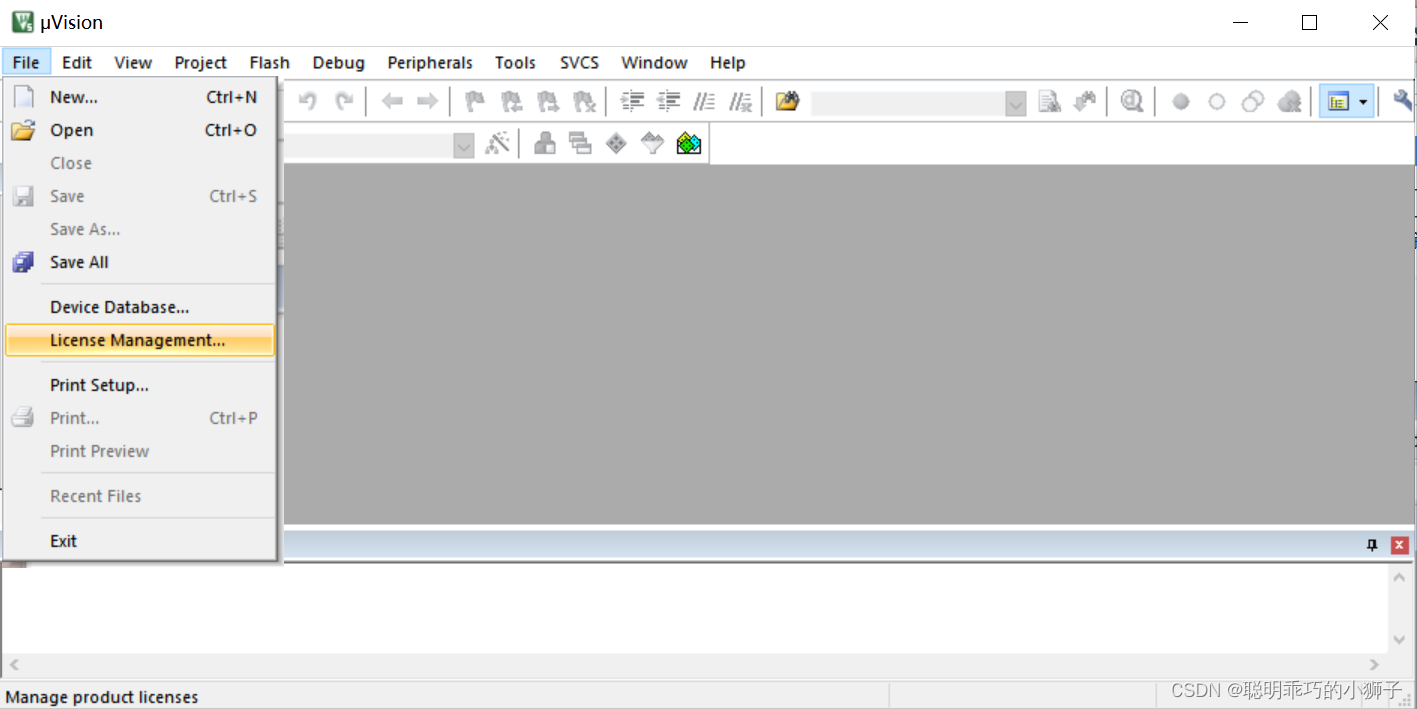The width and height of the screenshot is (1417, 709).
Task: Open the Window menu
Action: (x=654, y=62)
